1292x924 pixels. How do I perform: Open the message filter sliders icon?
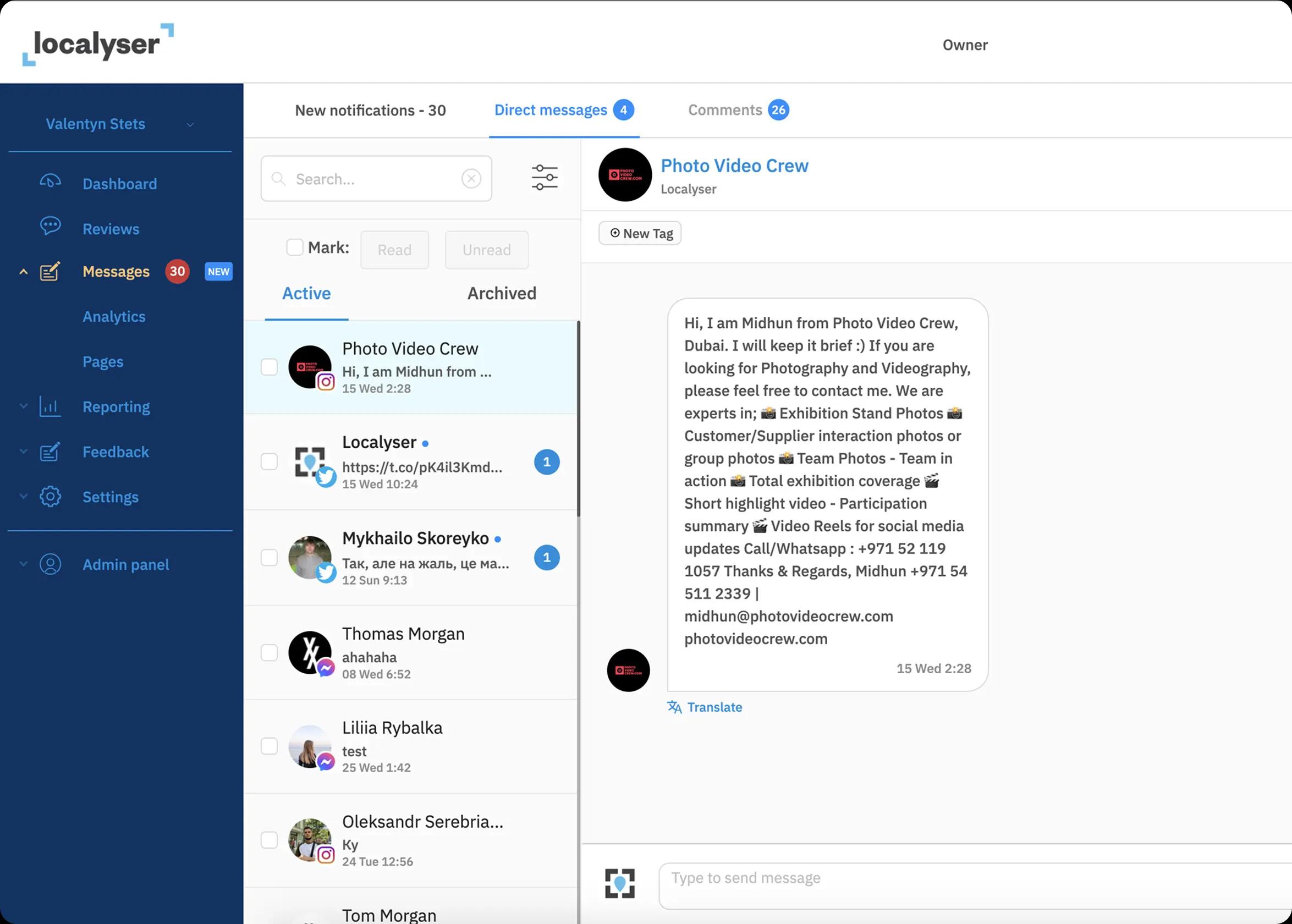[x=545, y=178]
